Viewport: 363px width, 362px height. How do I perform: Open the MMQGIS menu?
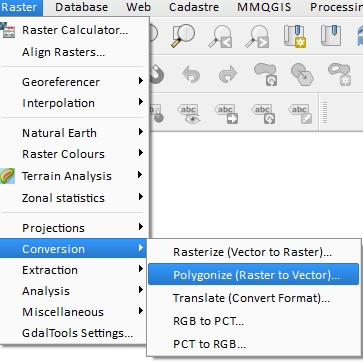[264, 7]
